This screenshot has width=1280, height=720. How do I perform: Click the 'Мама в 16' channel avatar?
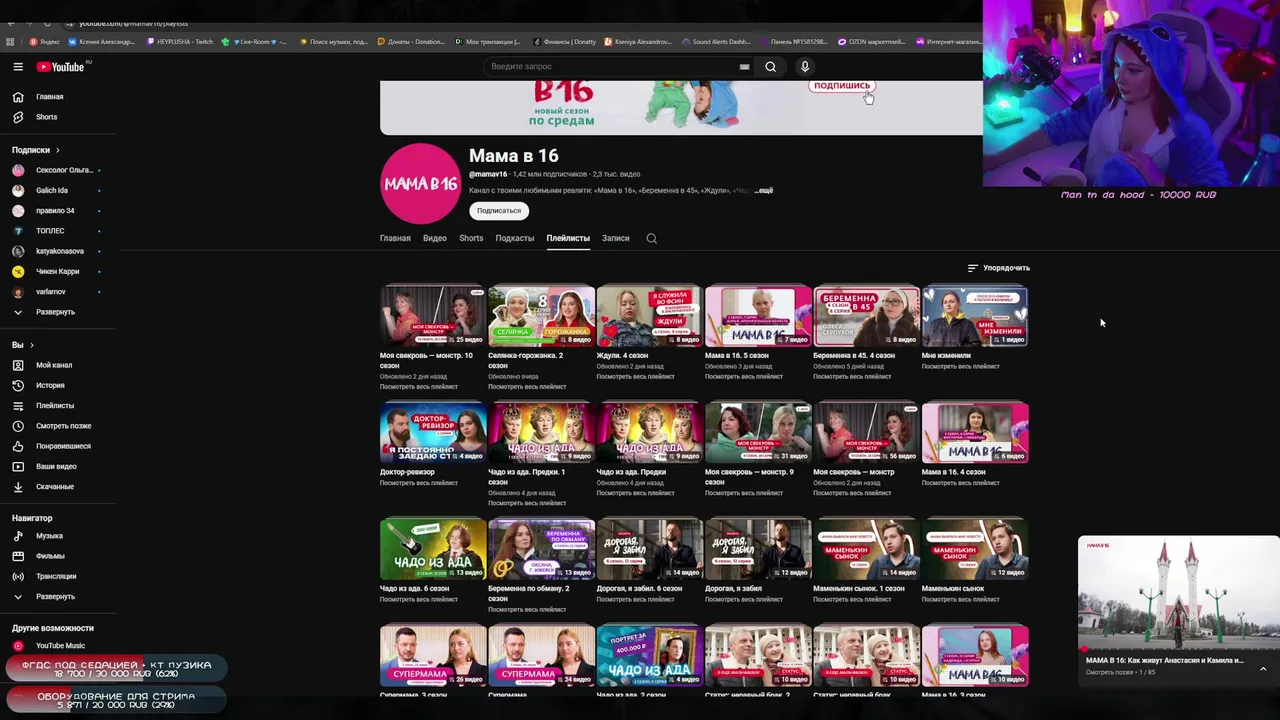point(421,183)
